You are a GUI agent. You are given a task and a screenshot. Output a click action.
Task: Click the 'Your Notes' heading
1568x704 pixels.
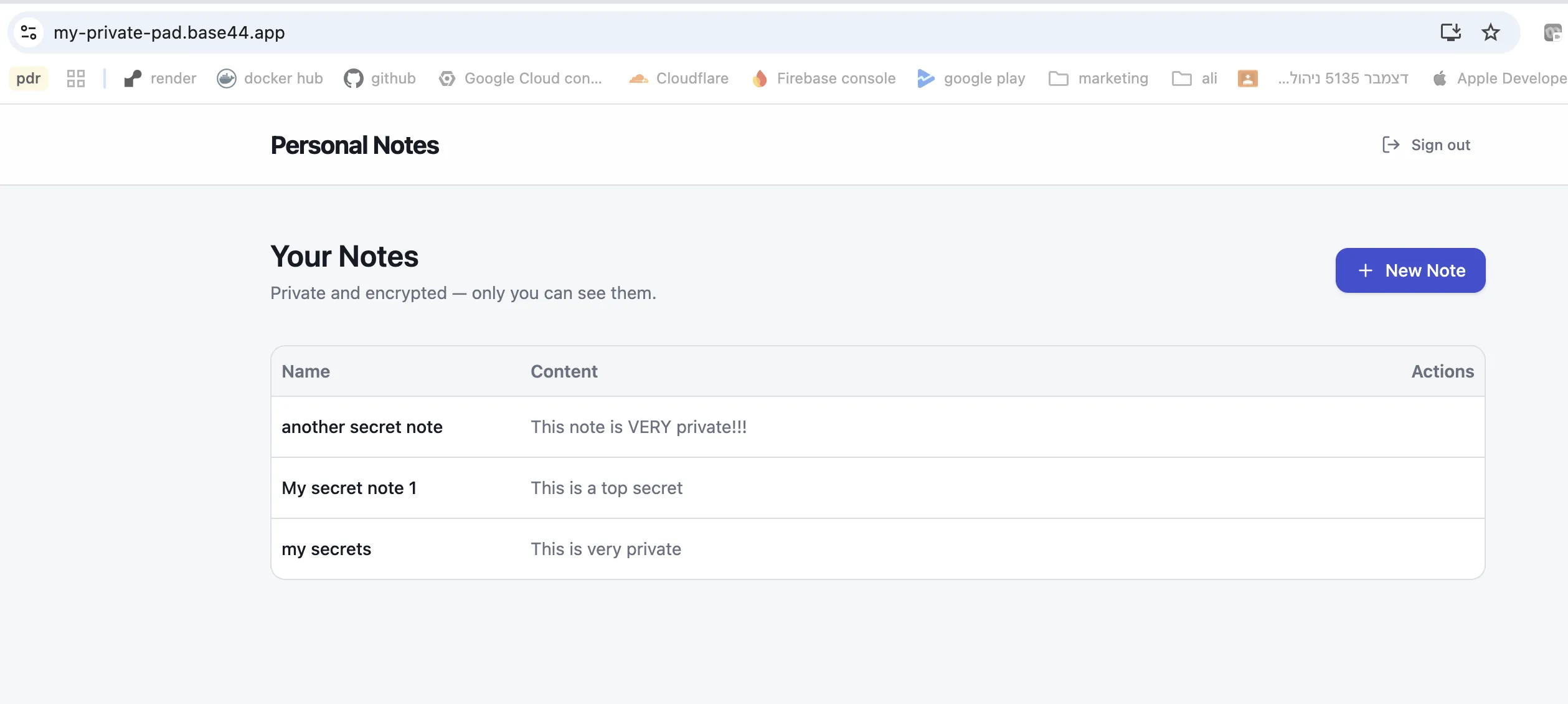[344, 256]
